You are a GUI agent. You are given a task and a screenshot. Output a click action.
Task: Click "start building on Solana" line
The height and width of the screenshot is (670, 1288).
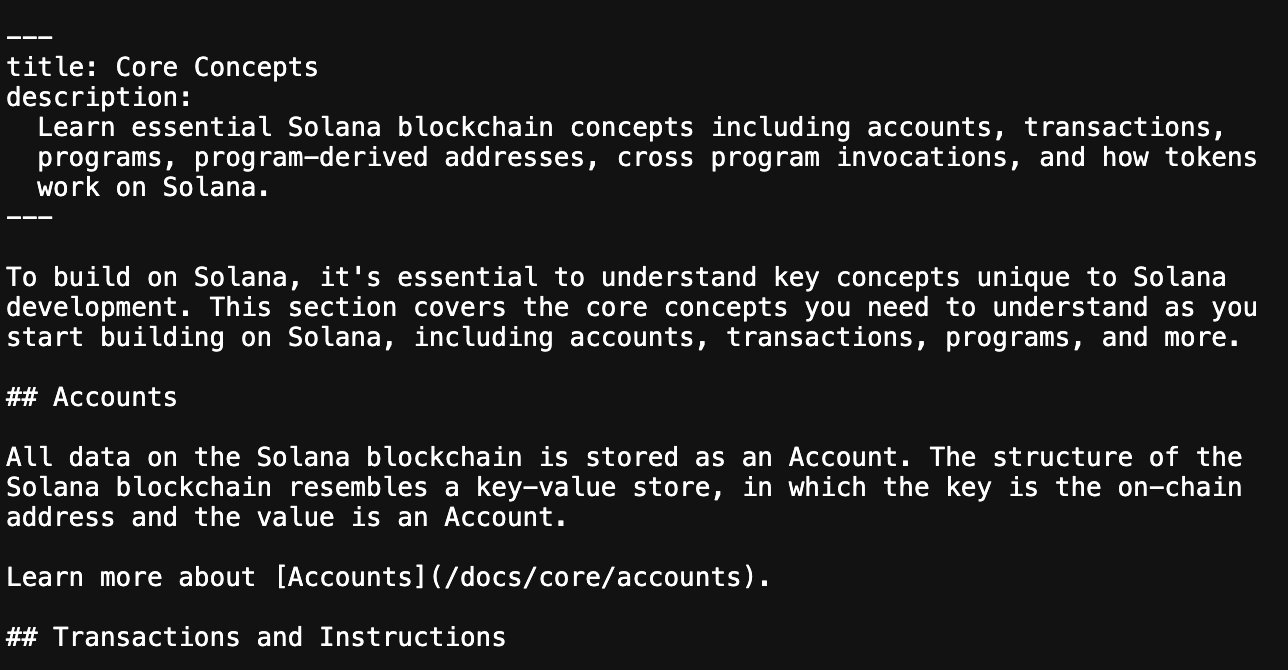click(x=193, y=337)
